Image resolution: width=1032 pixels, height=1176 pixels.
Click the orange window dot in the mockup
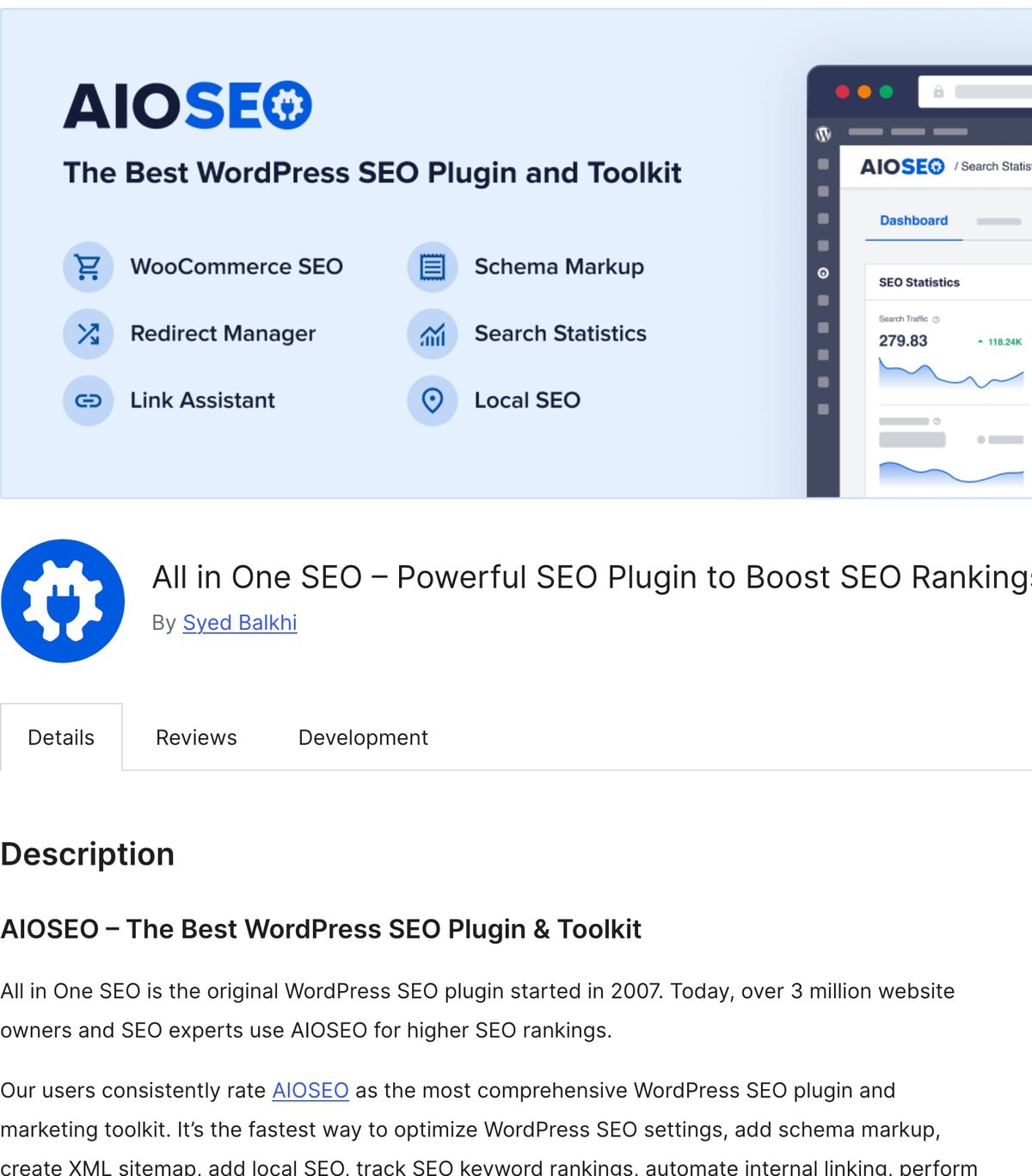pyautogui.click(x=864, y=92)
